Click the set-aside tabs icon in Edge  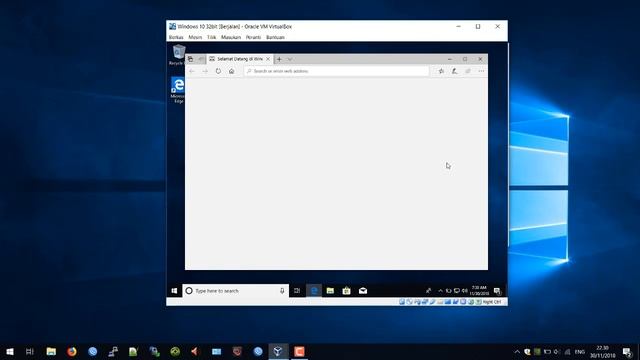tap(190, 59)
